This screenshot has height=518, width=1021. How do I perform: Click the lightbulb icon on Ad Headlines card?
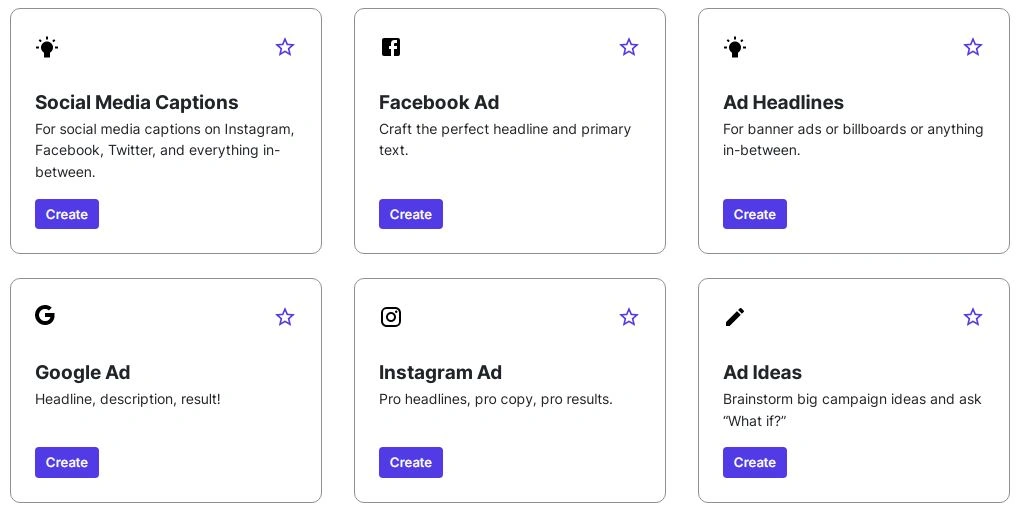(x=734, y=47)
